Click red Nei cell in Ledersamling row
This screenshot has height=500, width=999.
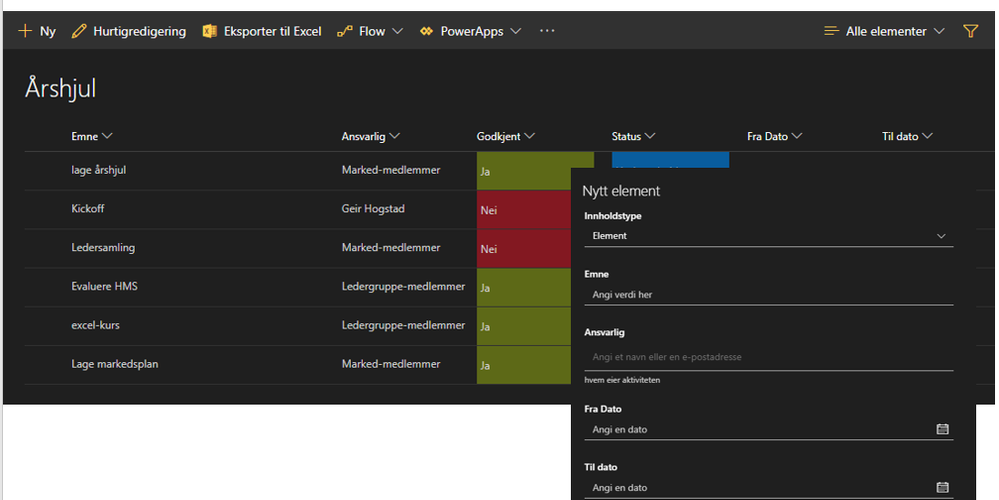coord(524,248)
